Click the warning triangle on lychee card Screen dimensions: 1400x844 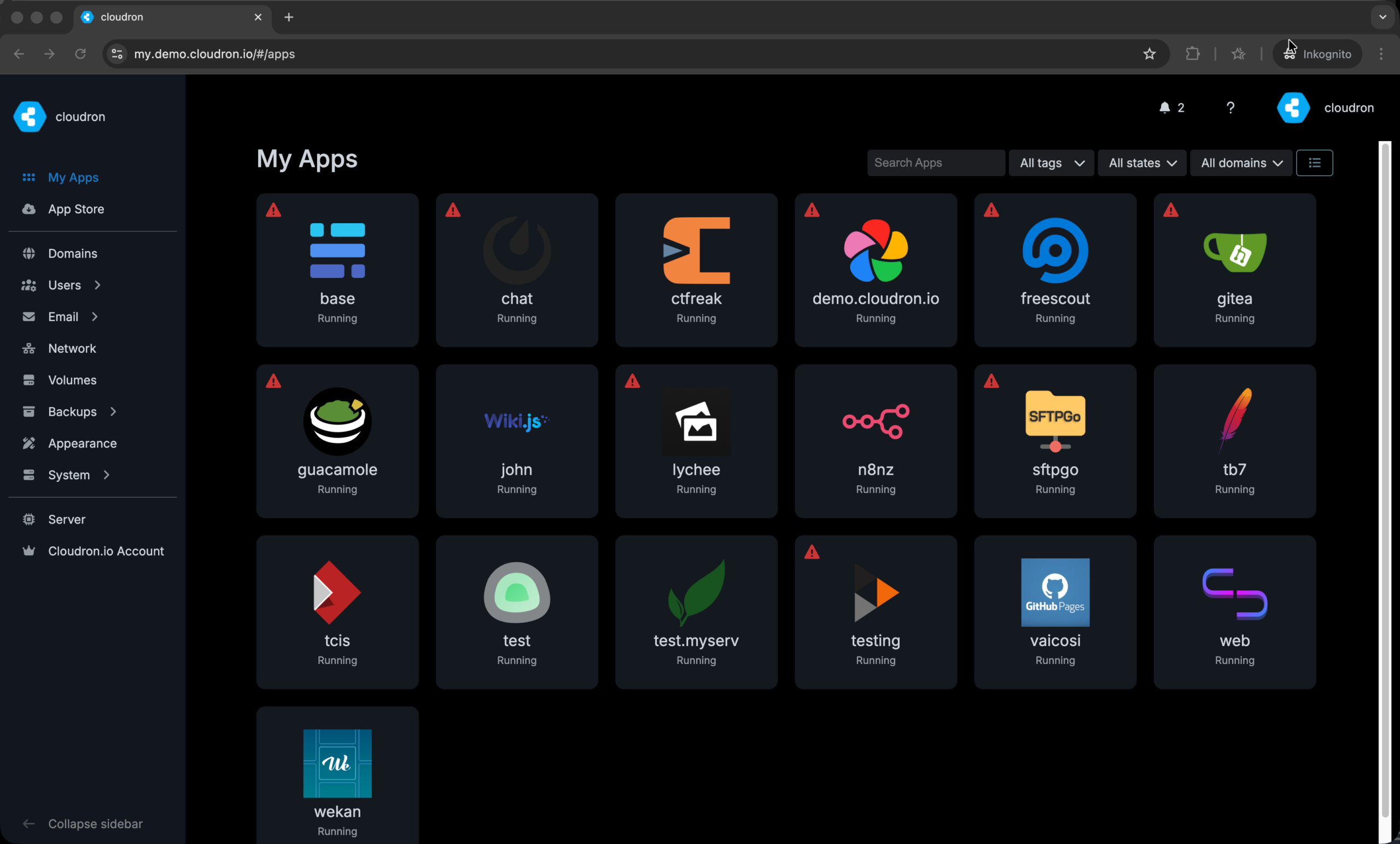tap(632, 381)
